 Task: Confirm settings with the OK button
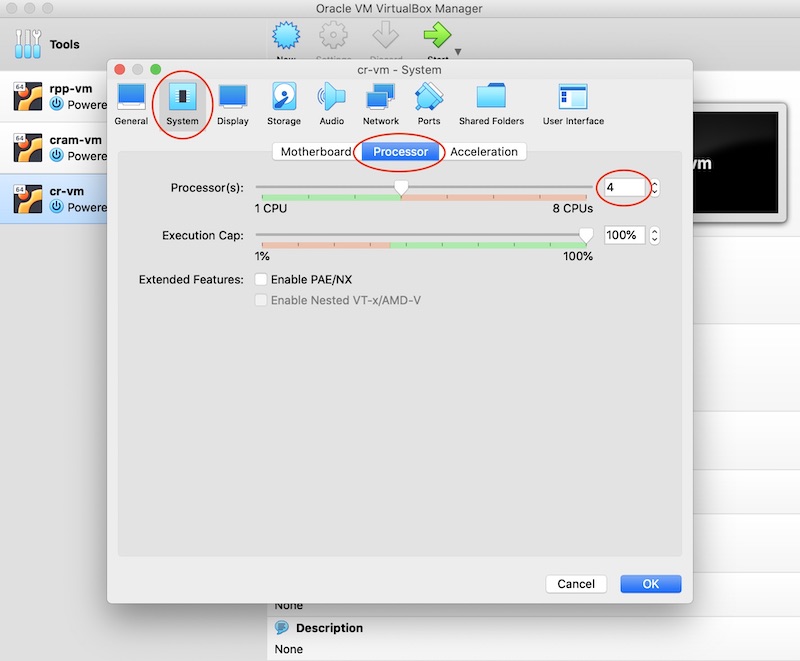(x=650, y=584)
